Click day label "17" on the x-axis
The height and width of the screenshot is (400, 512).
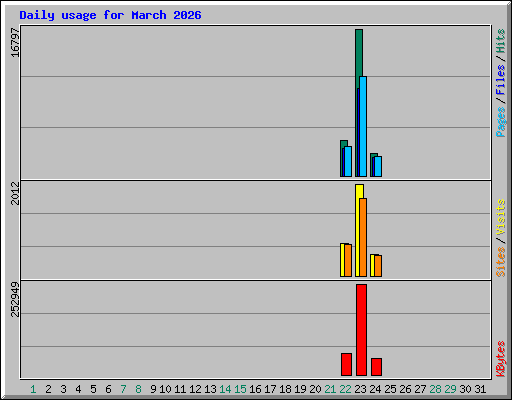click(270, 389)
